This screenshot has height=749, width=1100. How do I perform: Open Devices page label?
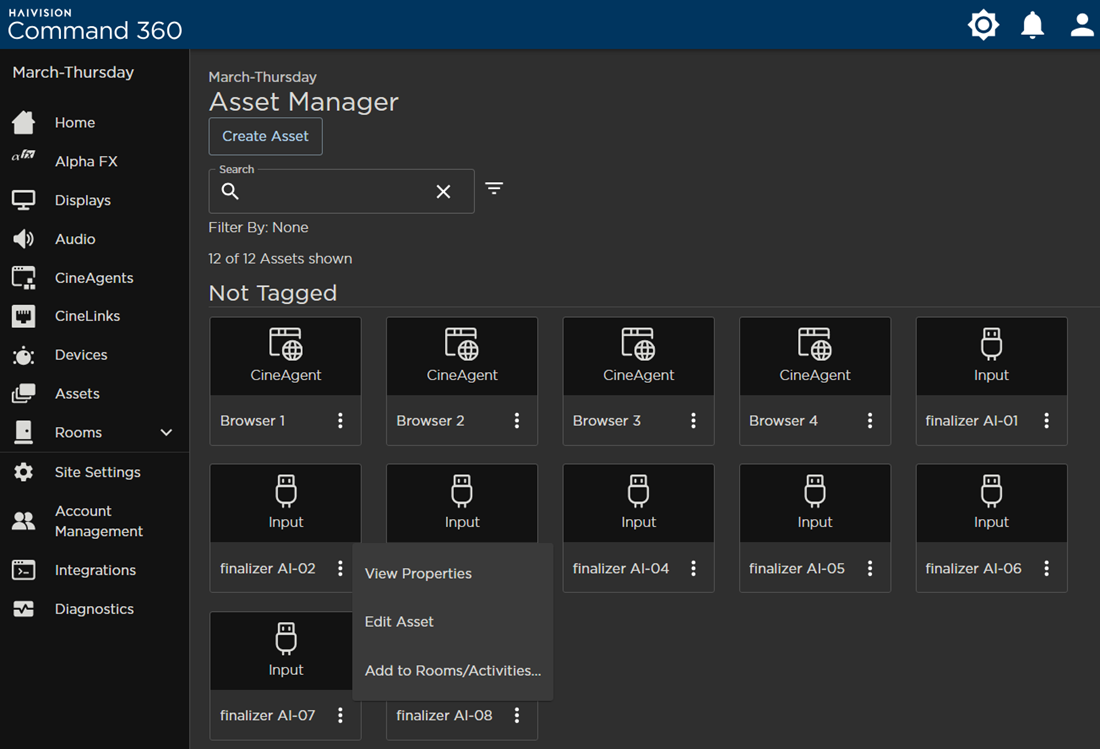tap(81, 355)
